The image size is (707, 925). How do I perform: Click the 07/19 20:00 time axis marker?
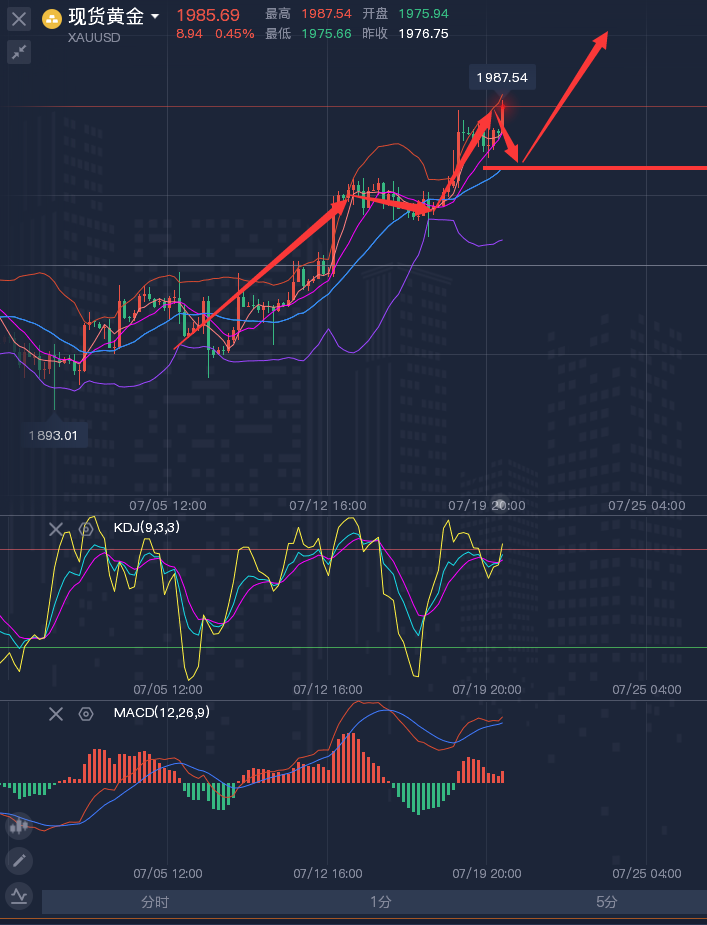pos(484,506)
